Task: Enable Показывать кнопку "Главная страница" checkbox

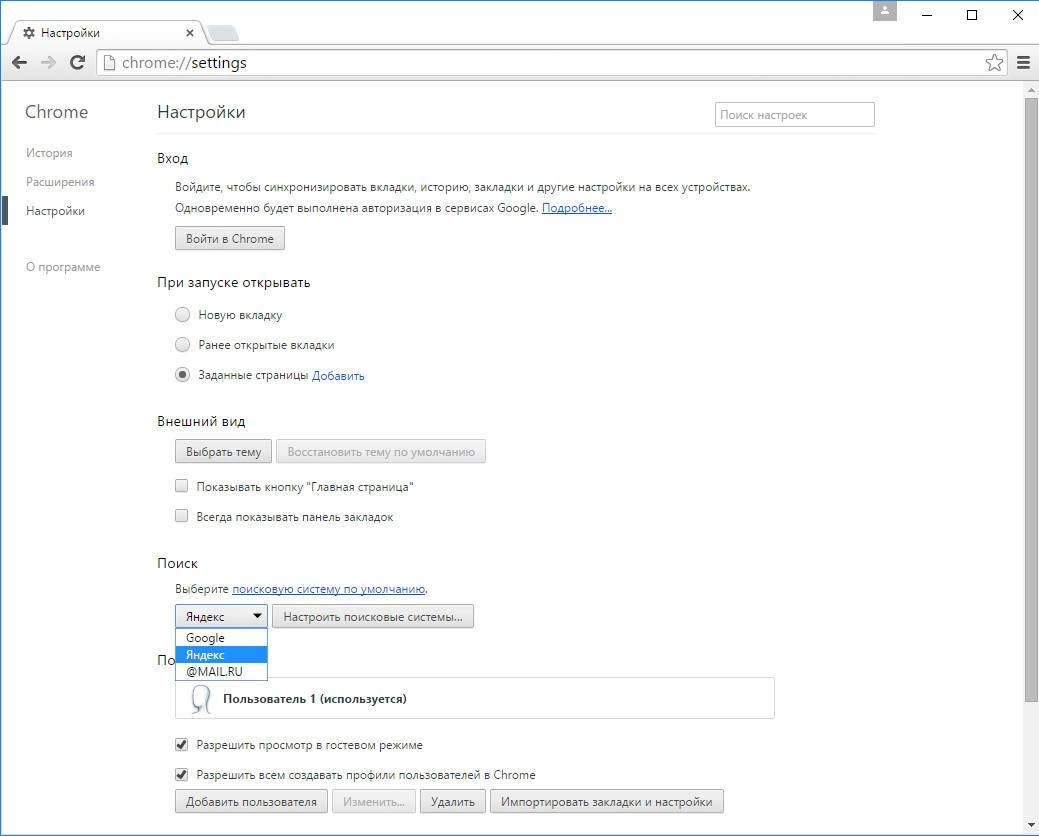Action: pos(182,486)
